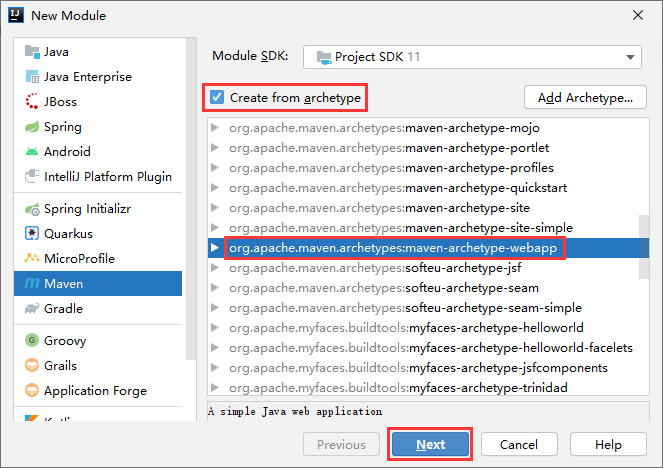Screen dimensions: 663x468
Task: Expand the maven-archetype-webapp tree node
Action: pyautogui.click(x=215, y=247)
